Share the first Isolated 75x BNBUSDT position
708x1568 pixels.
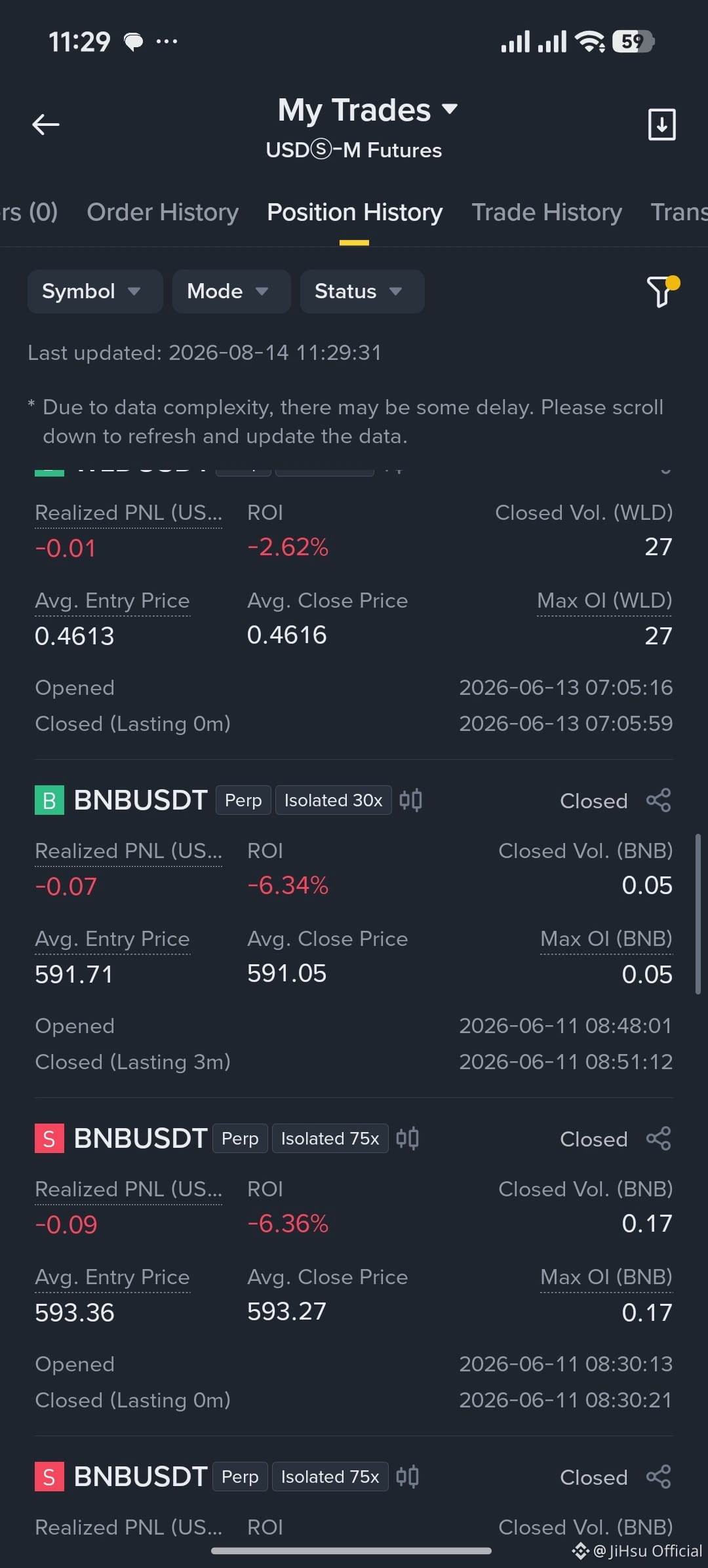click(x=658, y=1139)
